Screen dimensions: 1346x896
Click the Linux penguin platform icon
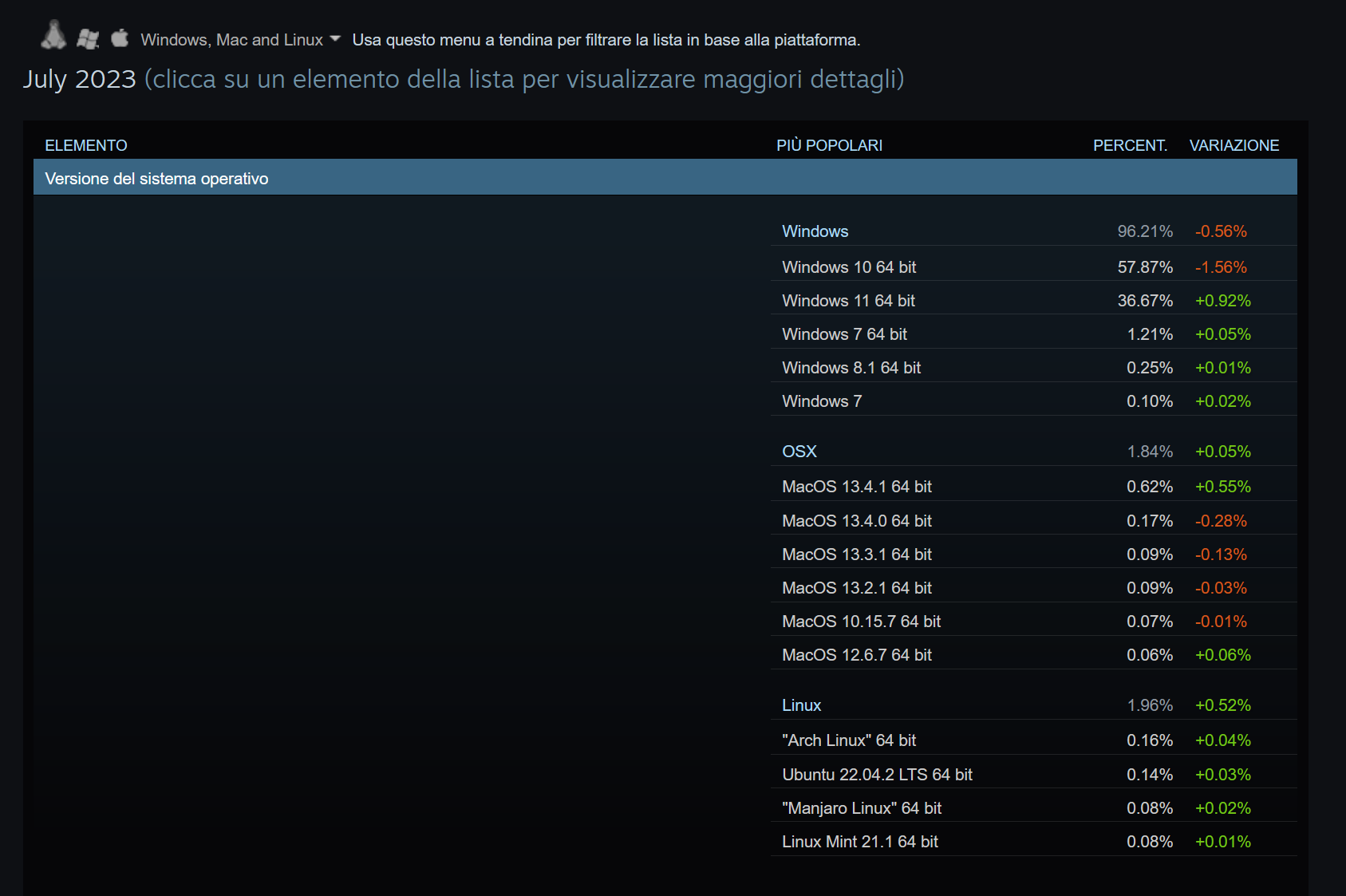coord(53,35)
